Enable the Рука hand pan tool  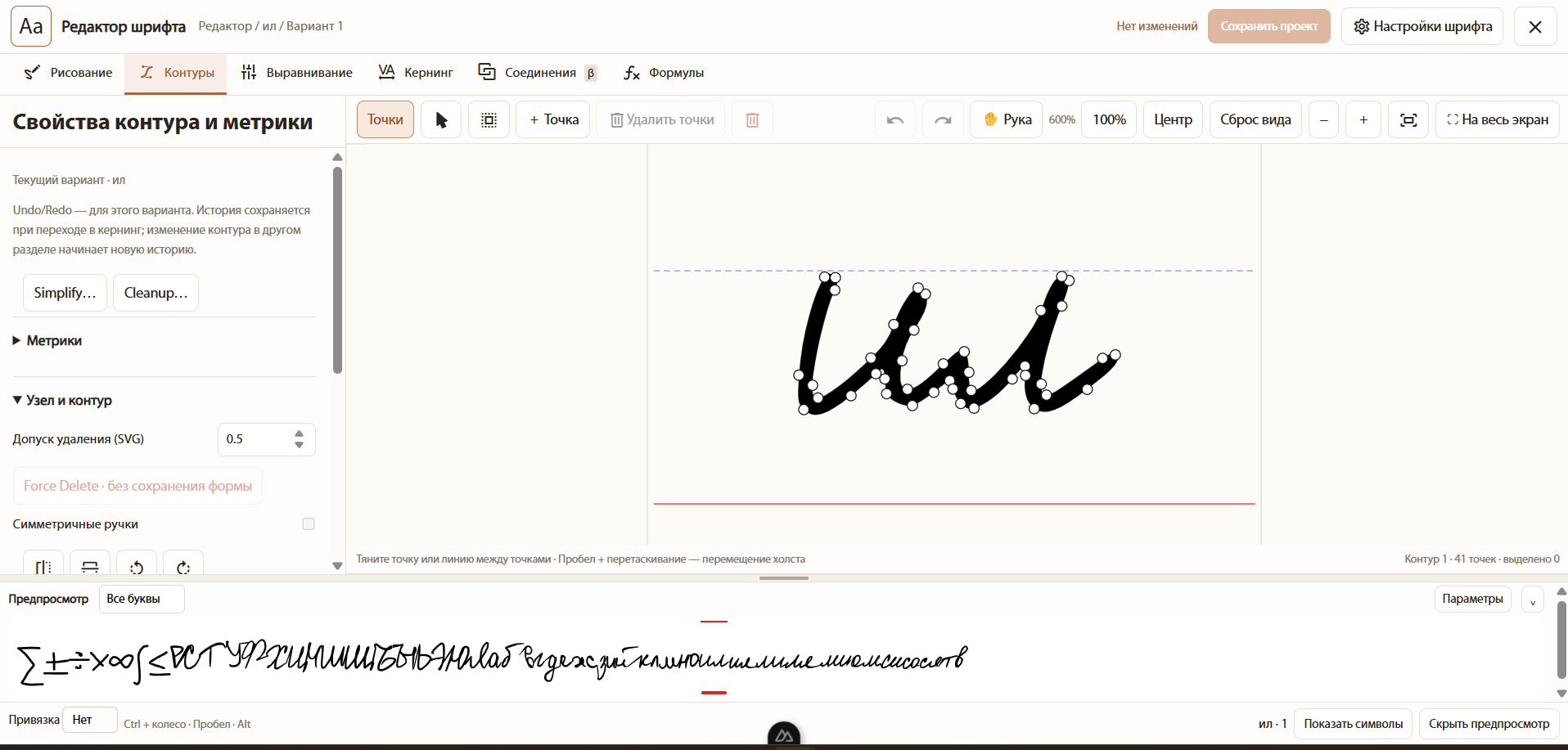[1007, 120]
